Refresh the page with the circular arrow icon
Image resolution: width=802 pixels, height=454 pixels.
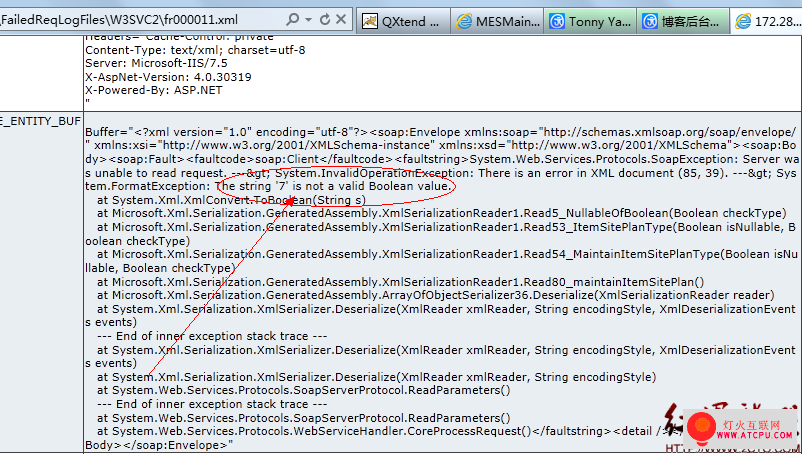(325, 20)
